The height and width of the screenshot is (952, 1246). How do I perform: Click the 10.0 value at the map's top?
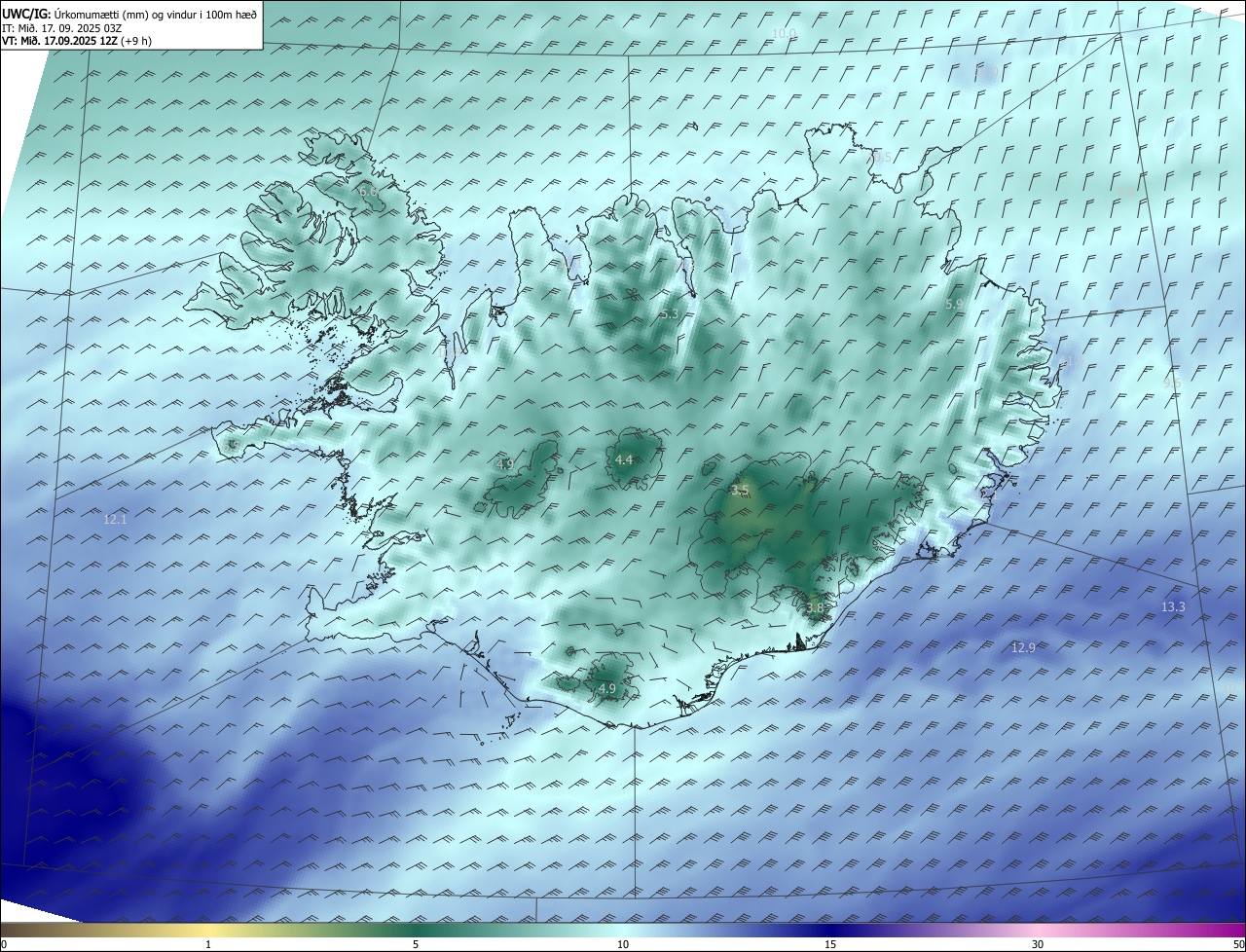[x=784, y=33]
